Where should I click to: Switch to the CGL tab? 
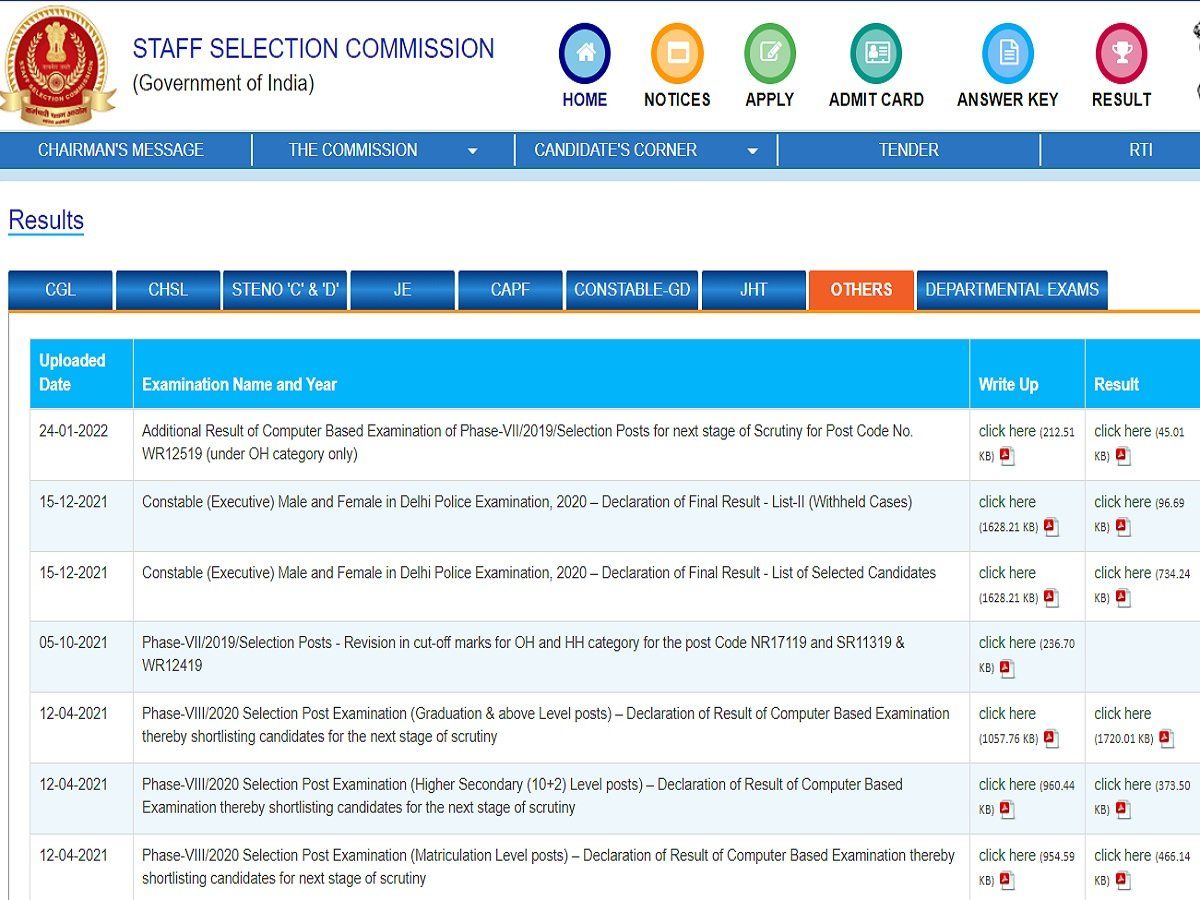(x=60, y=290)
